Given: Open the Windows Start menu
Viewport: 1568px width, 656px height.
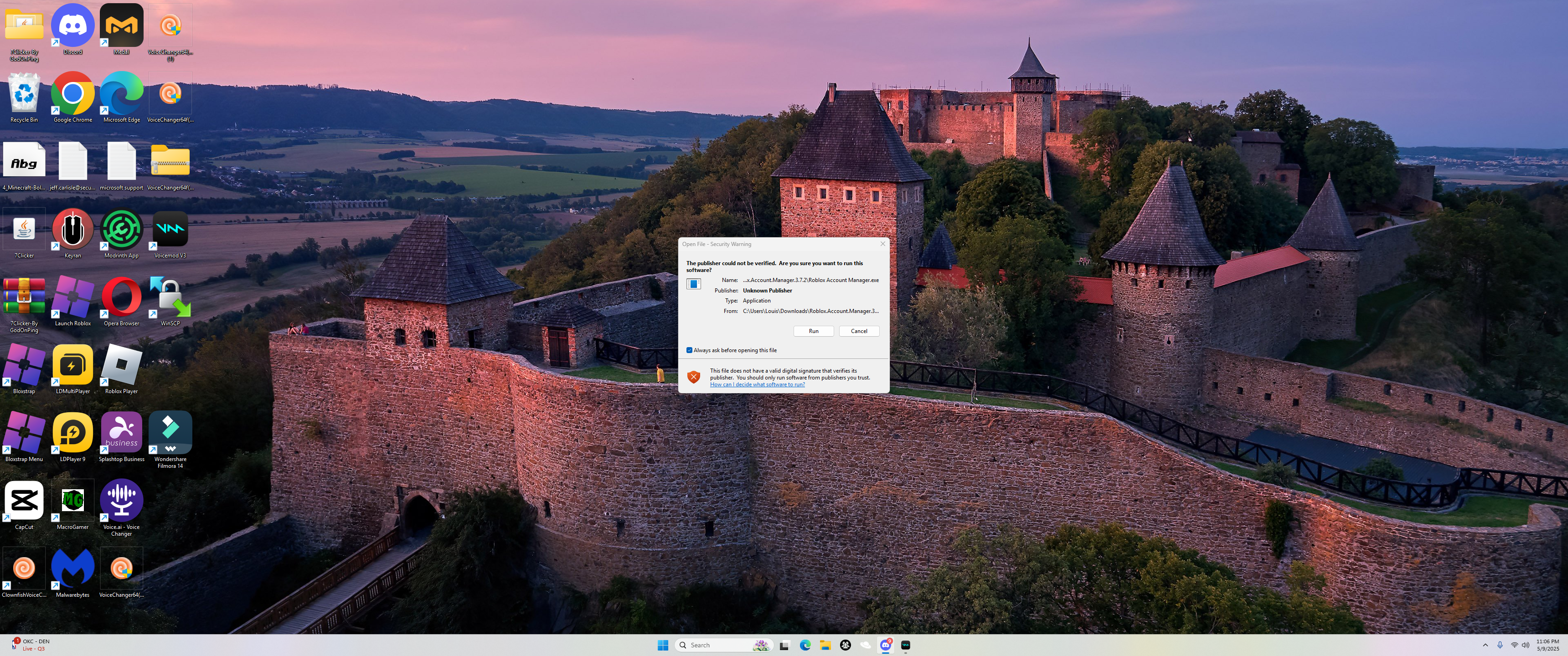Looking at the screenshot, I should [662, 645].
